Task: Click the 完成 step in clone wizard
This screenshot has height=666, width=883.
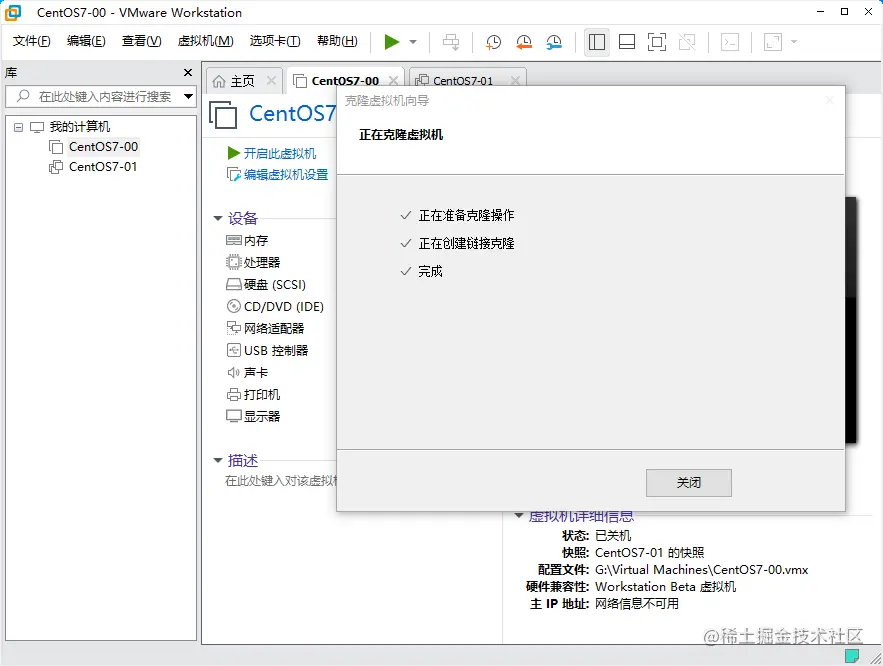Action: click(430, 271)
